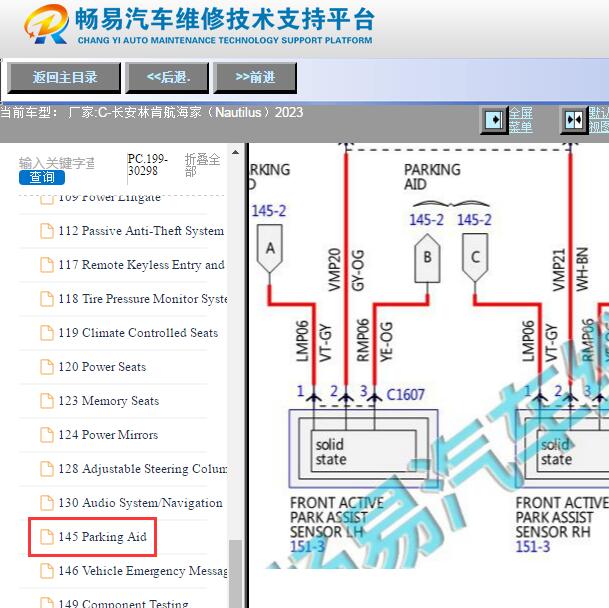Click document icon beside 117 Remote Keyless

click(47, 265)
